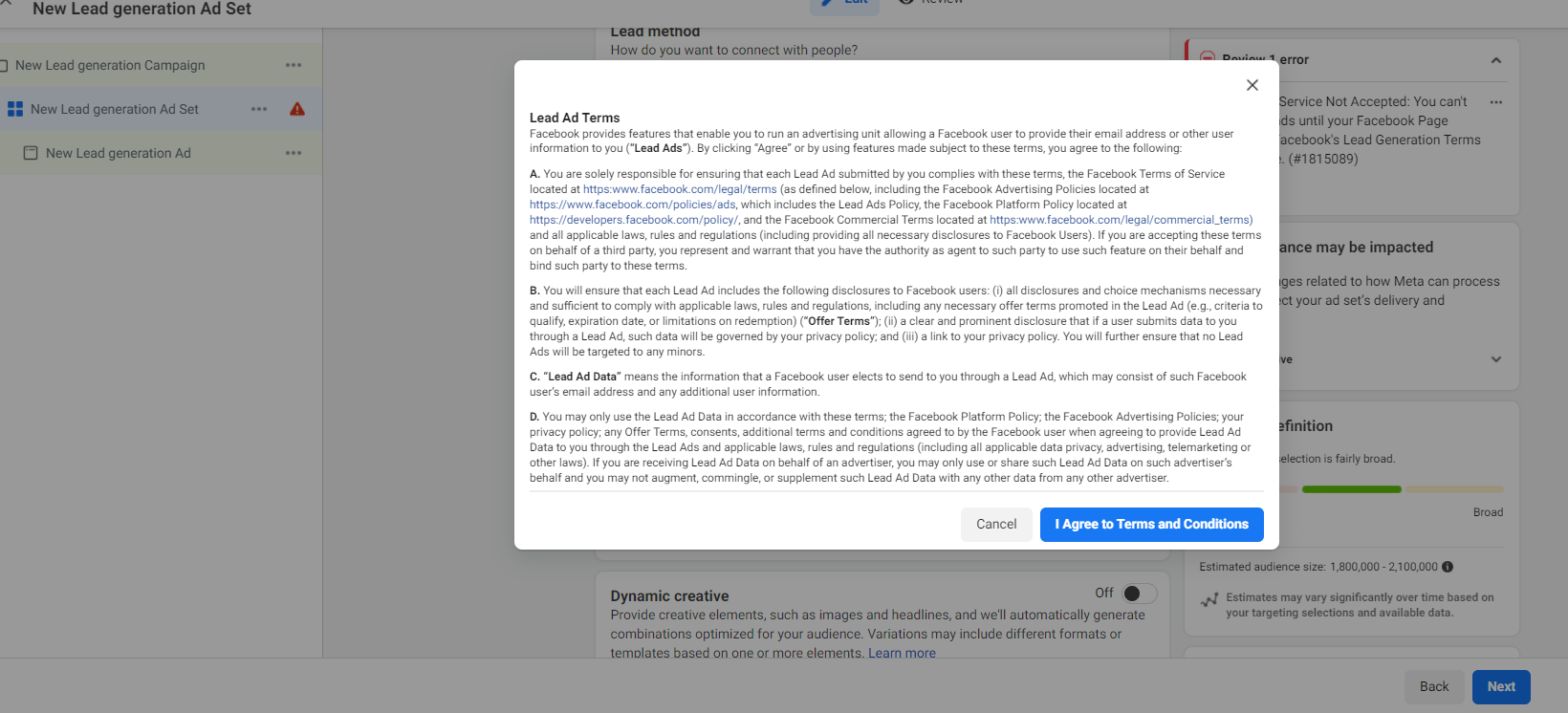Click the 'New Lead generation Ad Set' page title
The image size is (1568, 713).
coord(142,9)
